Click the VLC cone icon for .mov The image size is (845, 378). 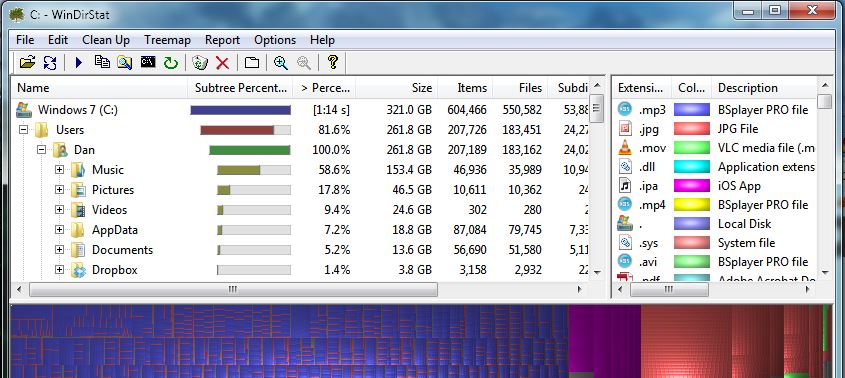point(625,148)
